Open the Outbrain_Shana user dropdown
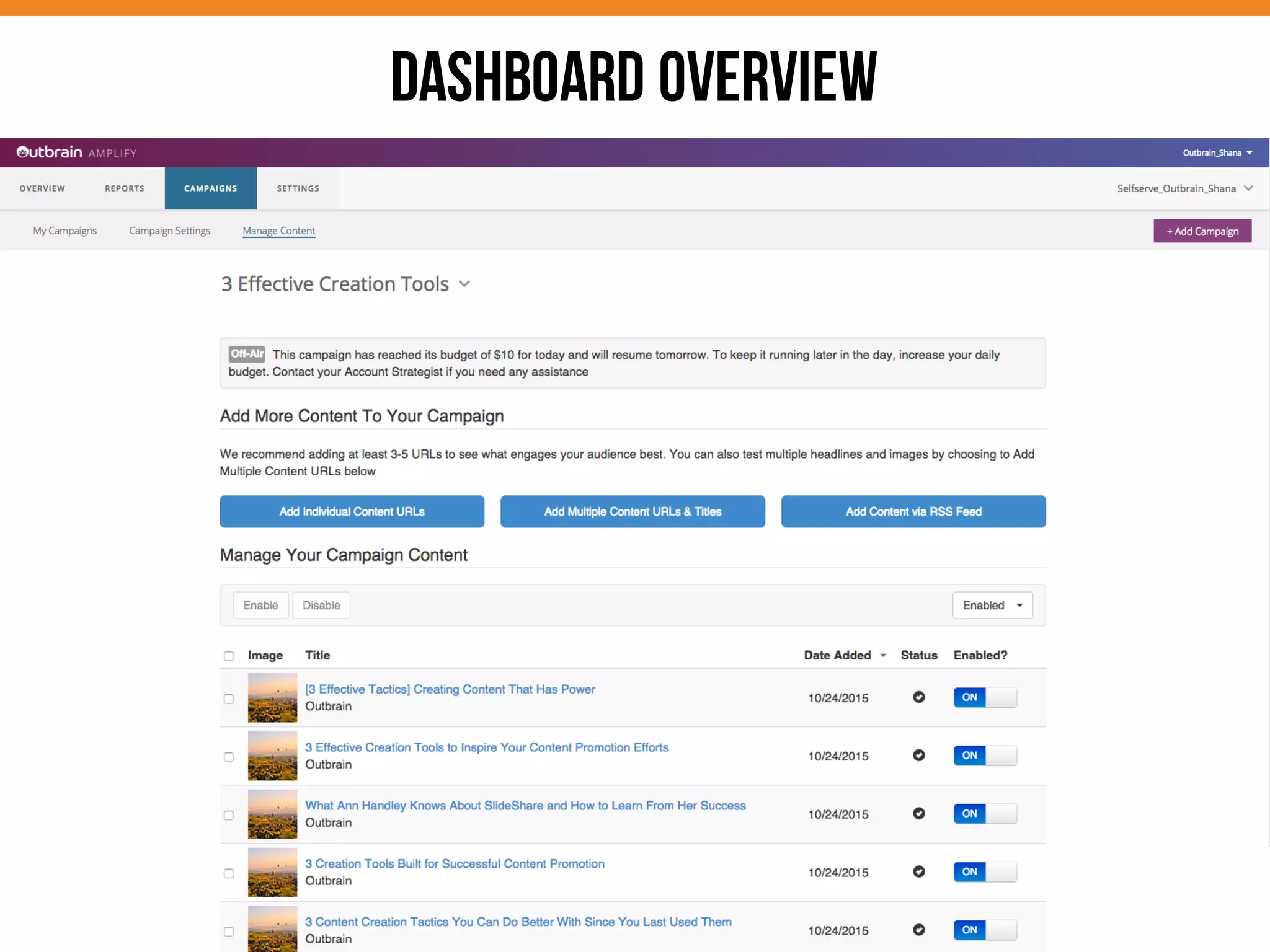The height and width of the screenshot is (952, 1270). click(x=1217, y=152)
